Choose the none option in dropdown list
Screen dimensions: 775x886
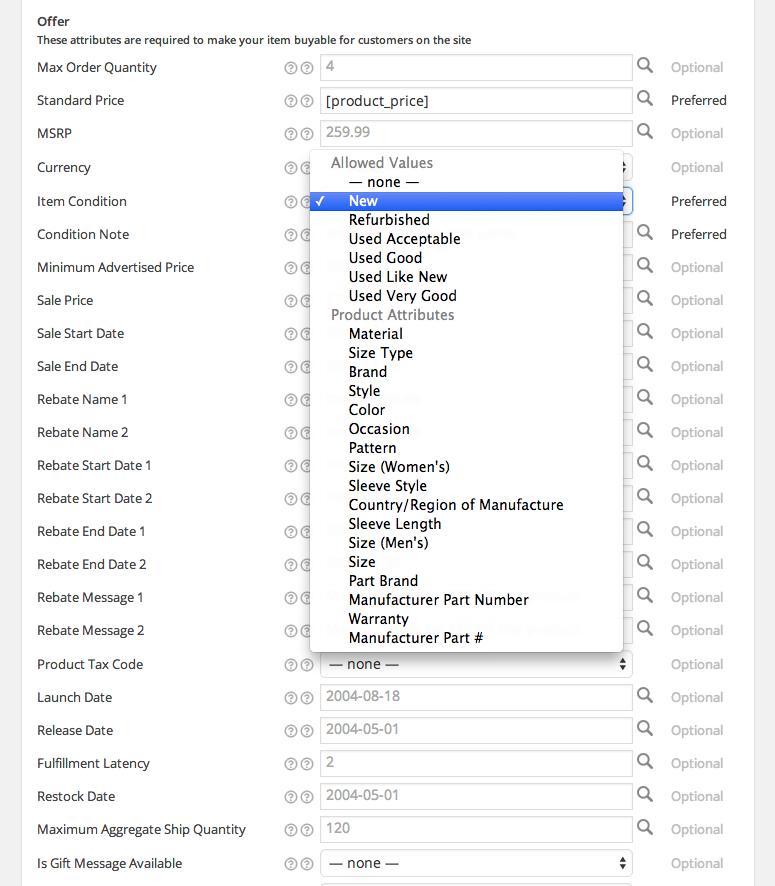(x=466, y=182)
